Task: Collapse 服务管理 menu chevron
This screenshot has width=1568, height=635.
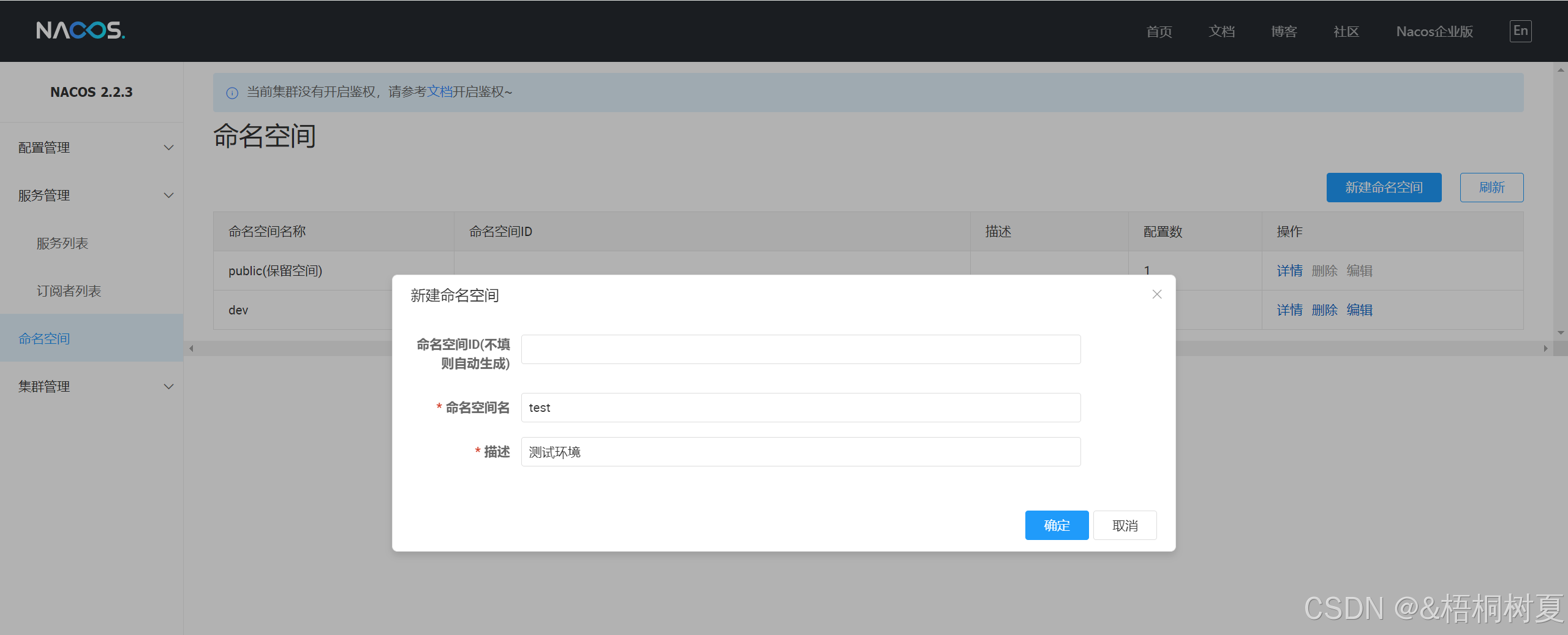Action: coord(169,196)
